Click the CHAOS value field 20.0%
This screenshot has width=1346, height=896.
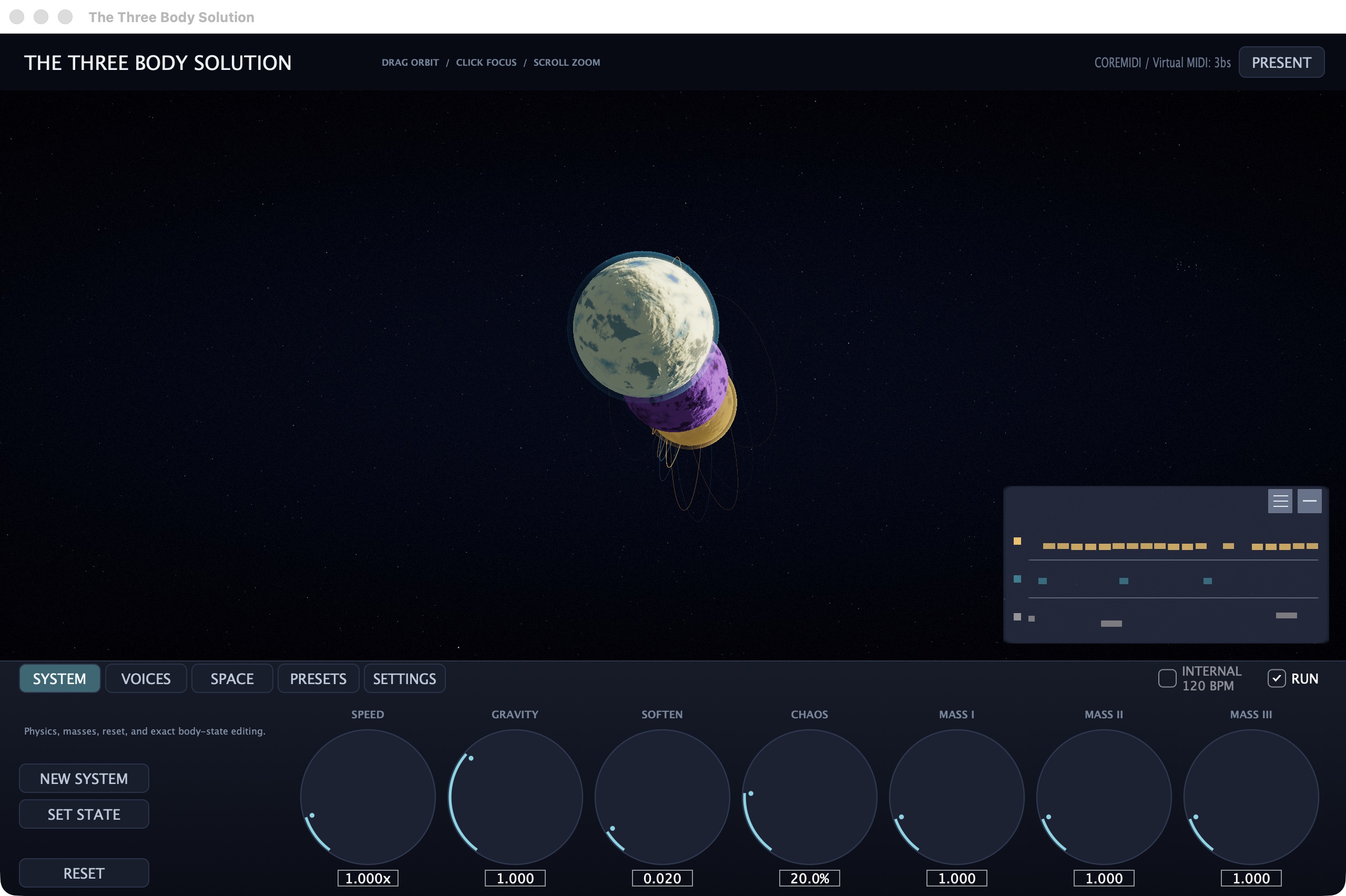(810, 878)
